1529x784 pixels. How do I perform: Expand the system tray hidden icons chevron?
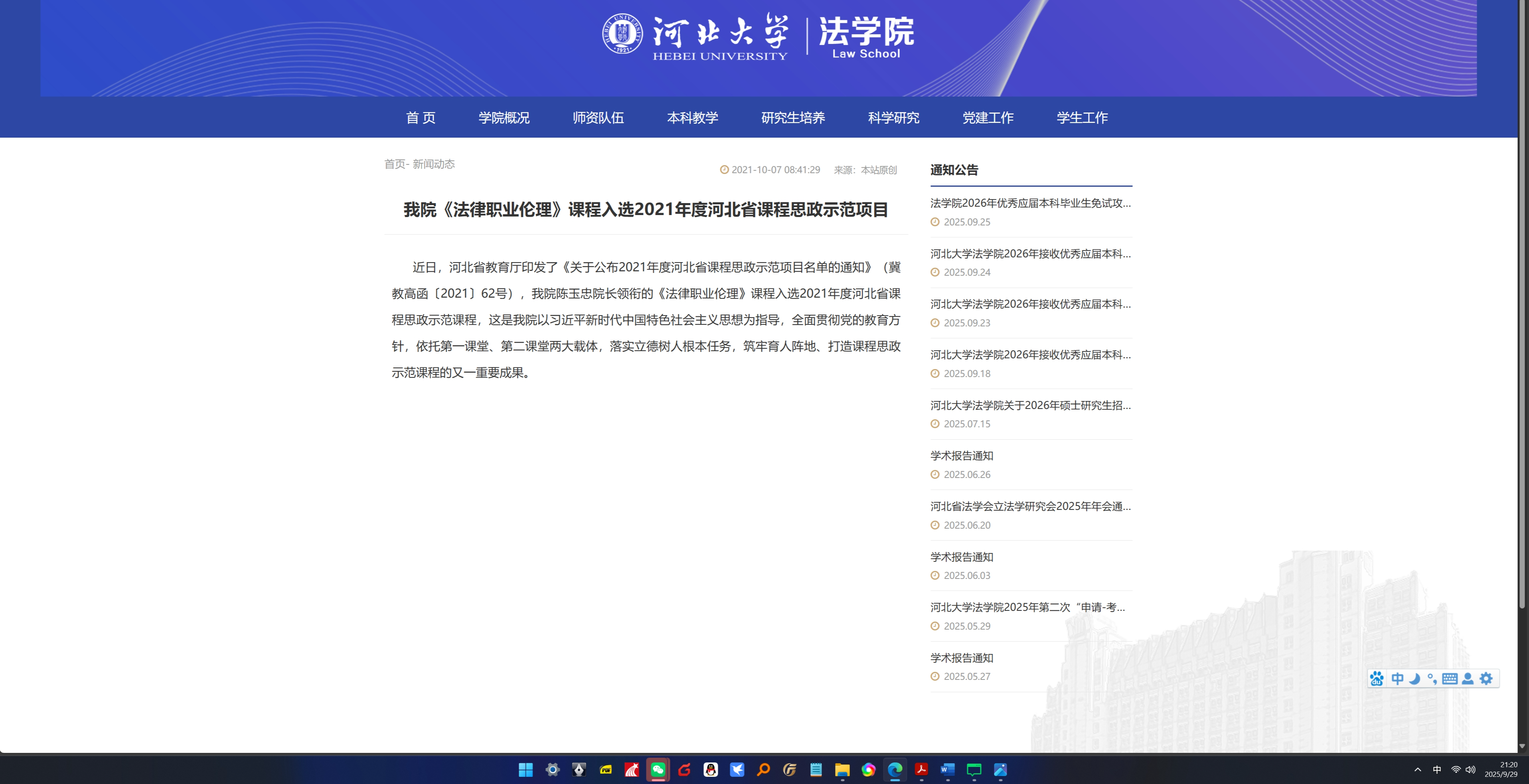[x=1418, y=770]
